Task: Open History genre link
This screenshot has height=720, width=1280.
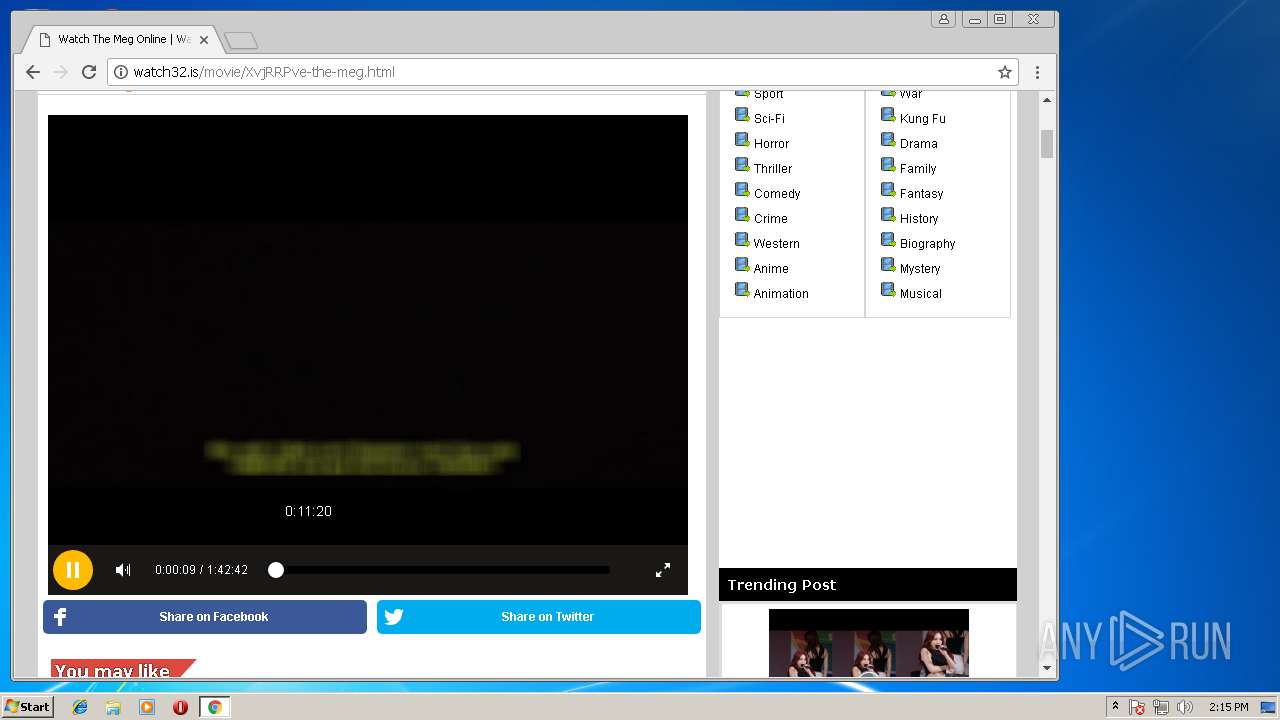Action: (x=919, y=218)
